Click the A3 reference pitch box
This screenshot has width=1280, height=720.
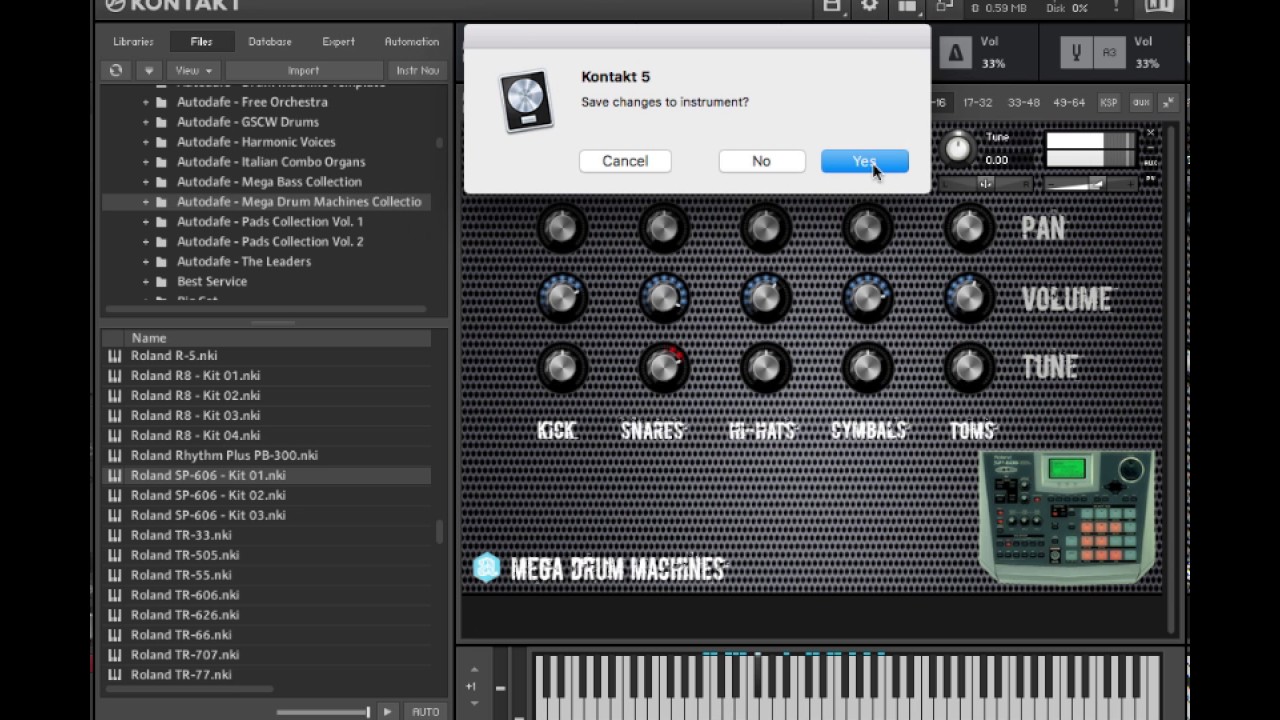point(1109,53)
